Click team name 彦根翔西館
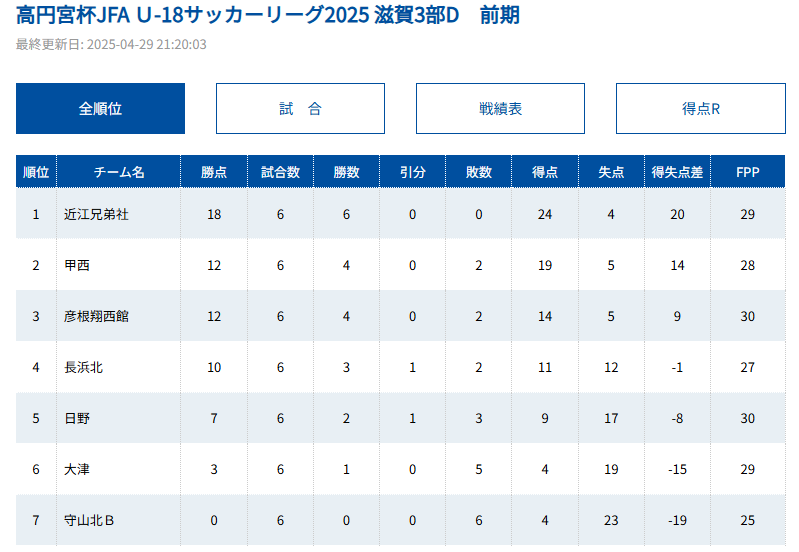This screenshot has height=552, width=799. pyautogui.click(x=96, y=316)
